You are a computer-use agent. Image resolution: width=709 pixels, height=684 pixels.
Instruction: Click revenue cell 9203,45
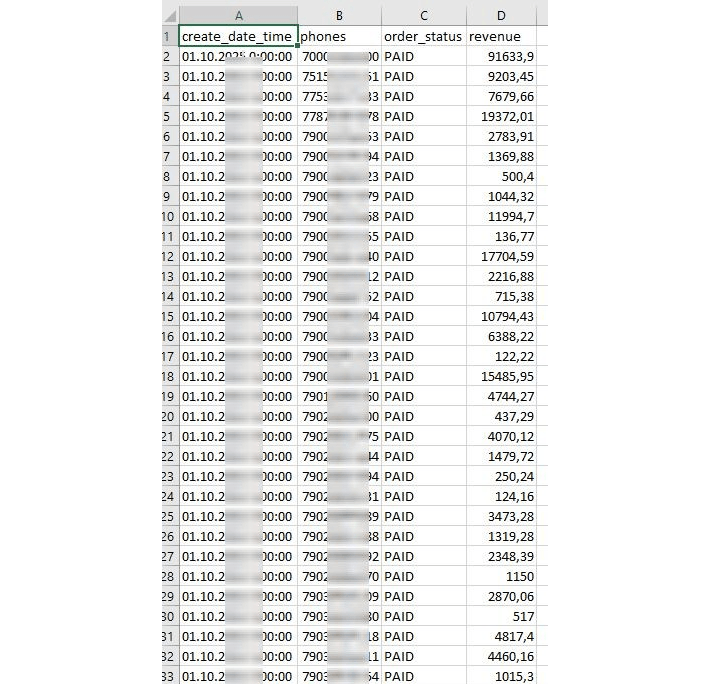501,76
